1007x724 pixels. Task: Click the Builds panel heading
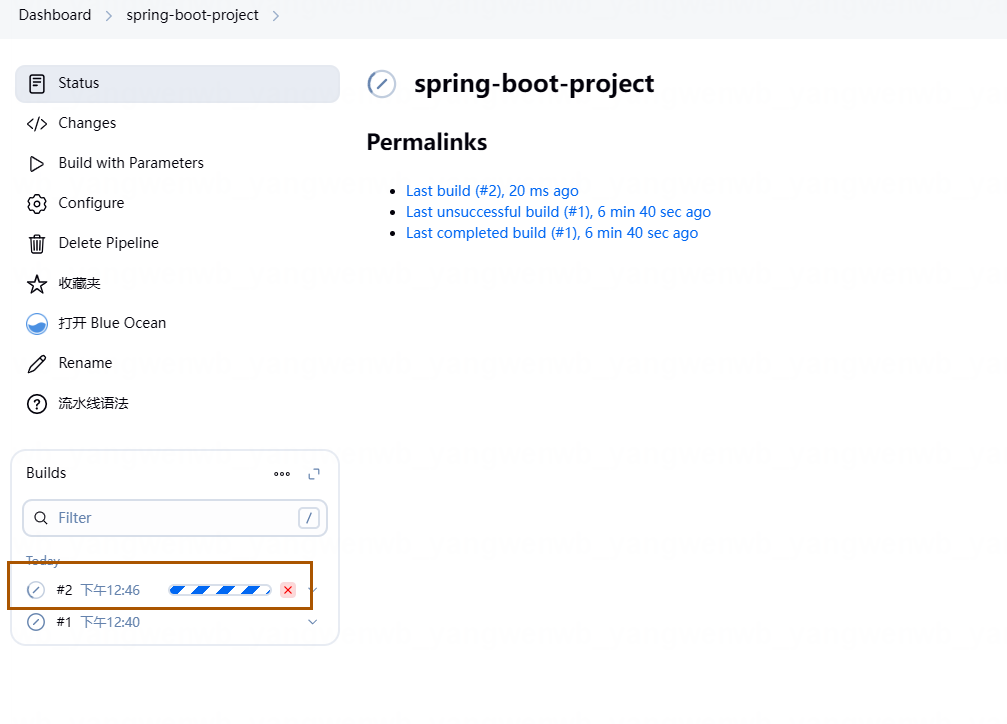click(46, 473)
